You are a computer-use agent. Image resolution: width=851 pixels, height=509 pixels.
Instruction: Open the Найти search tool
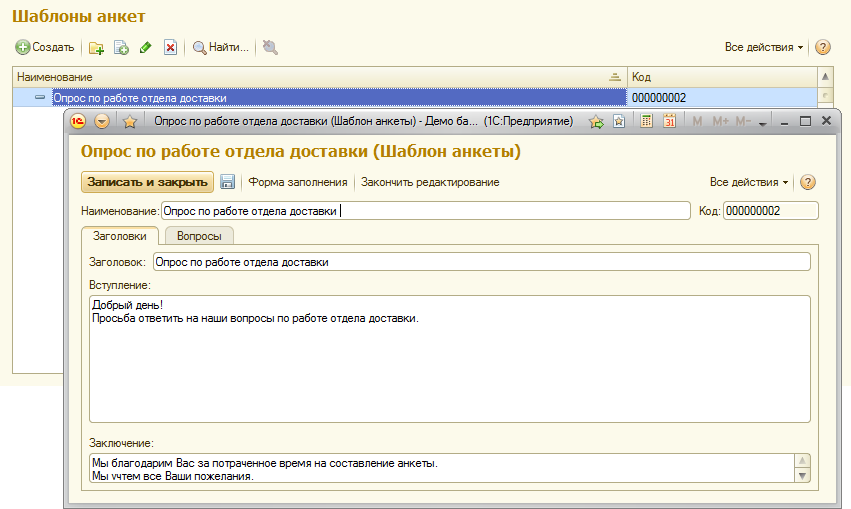click(x=220, y=47)
